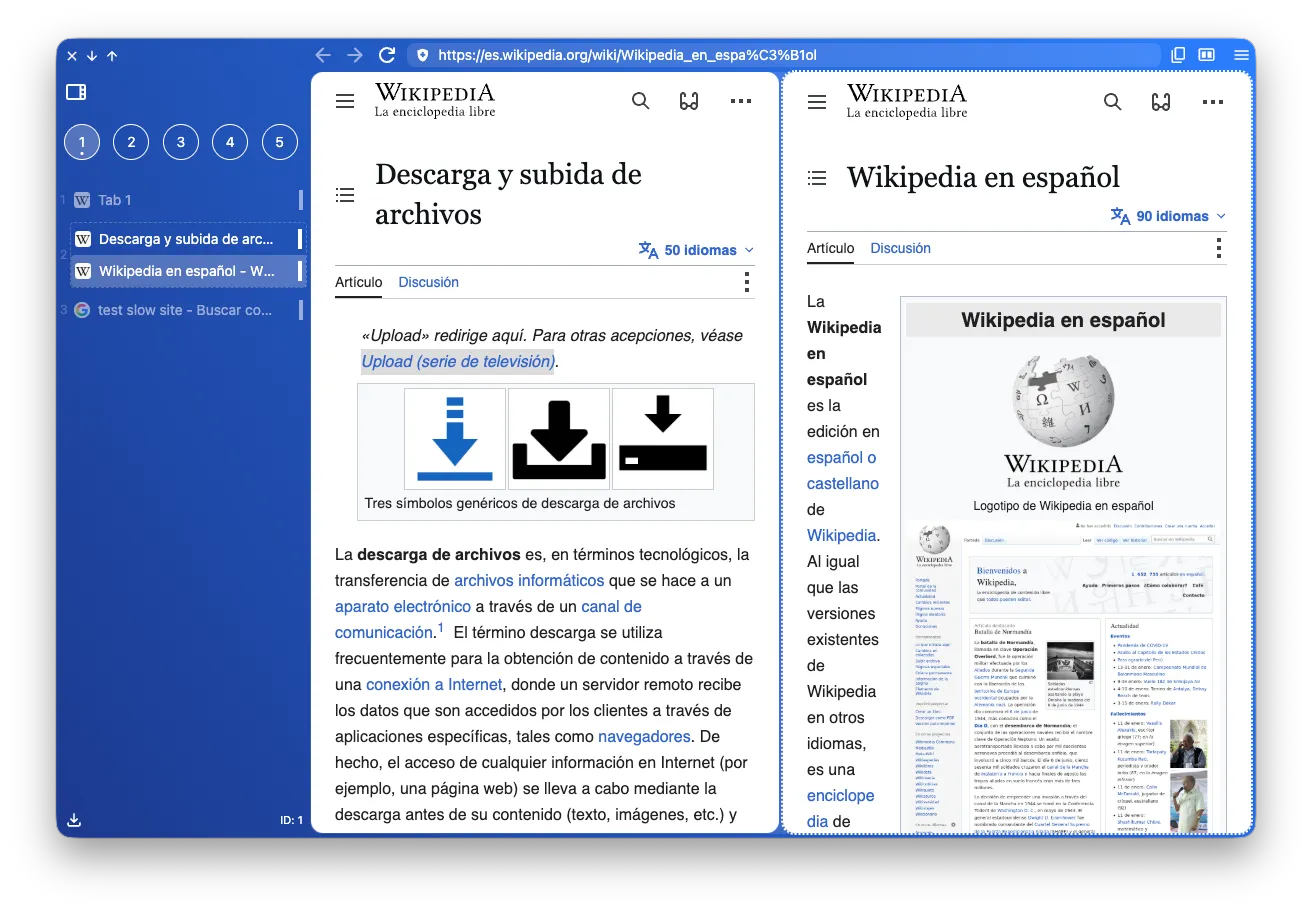Select the Artículo tab in left pane
The width and height of the screenshot is (1312, 912).
click(x=359, y=282)
